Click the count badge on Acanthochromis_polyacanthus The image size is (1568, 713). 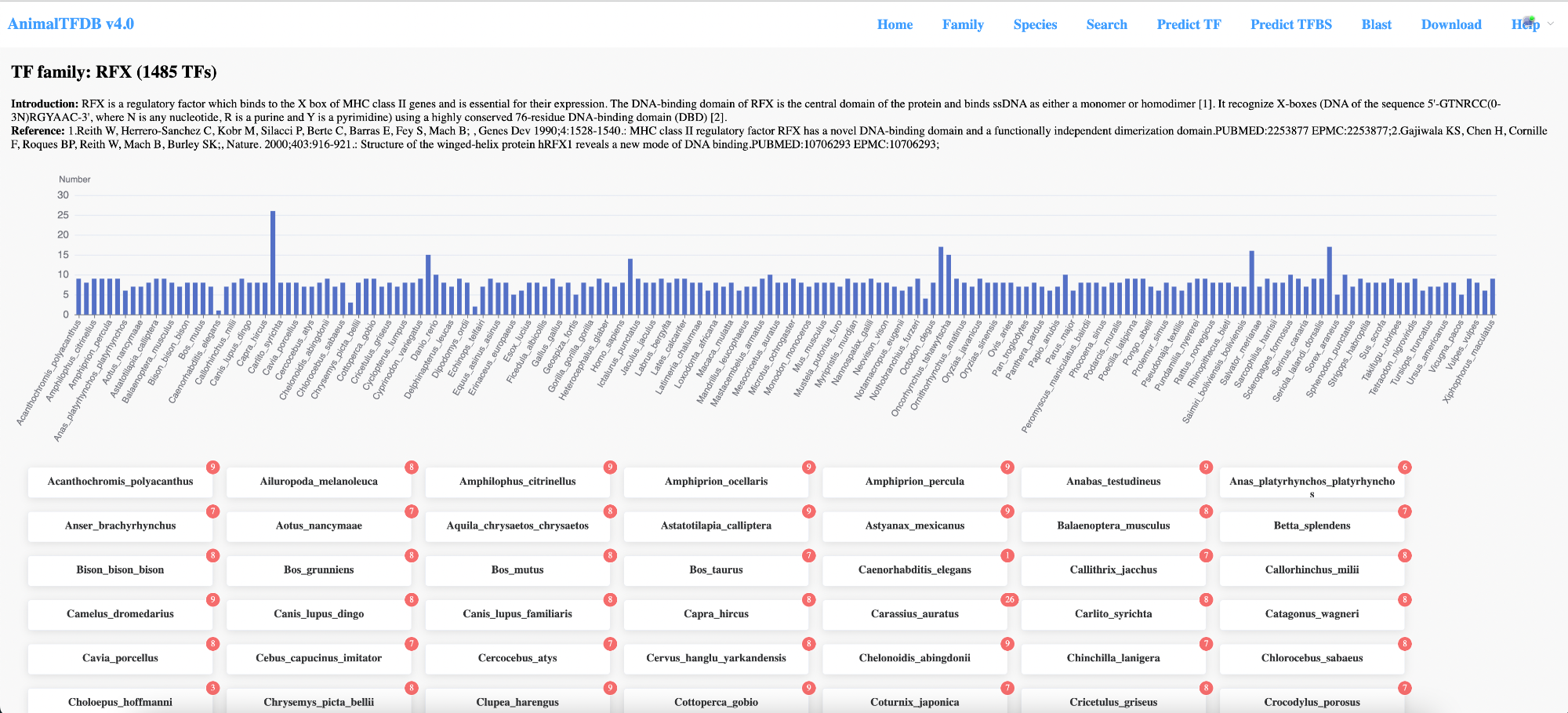[212, 467]
